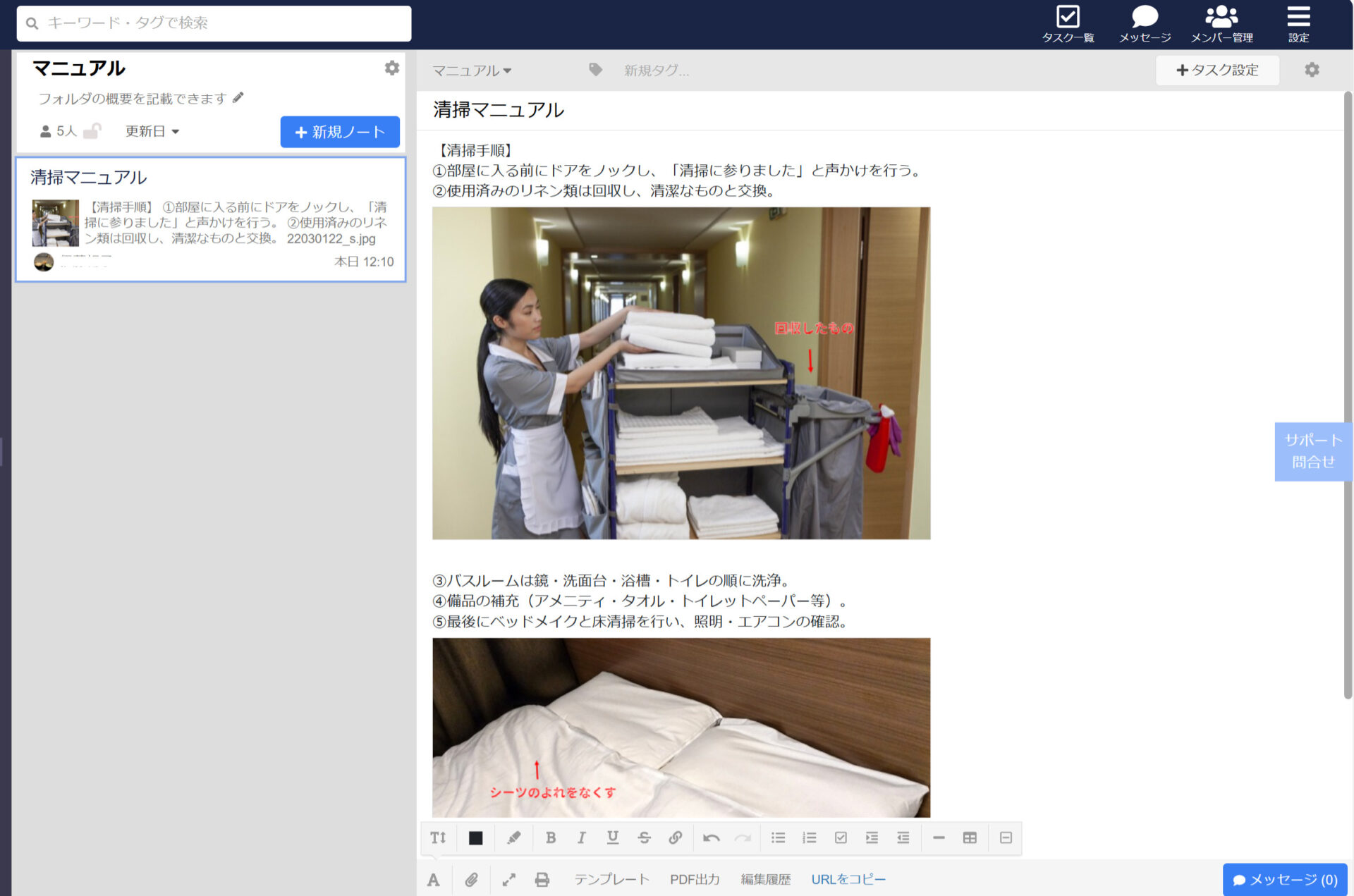Print the note via the printer icon
Image resolution: width=1354 pixels, height=896 pixels.
coord(542,879)
